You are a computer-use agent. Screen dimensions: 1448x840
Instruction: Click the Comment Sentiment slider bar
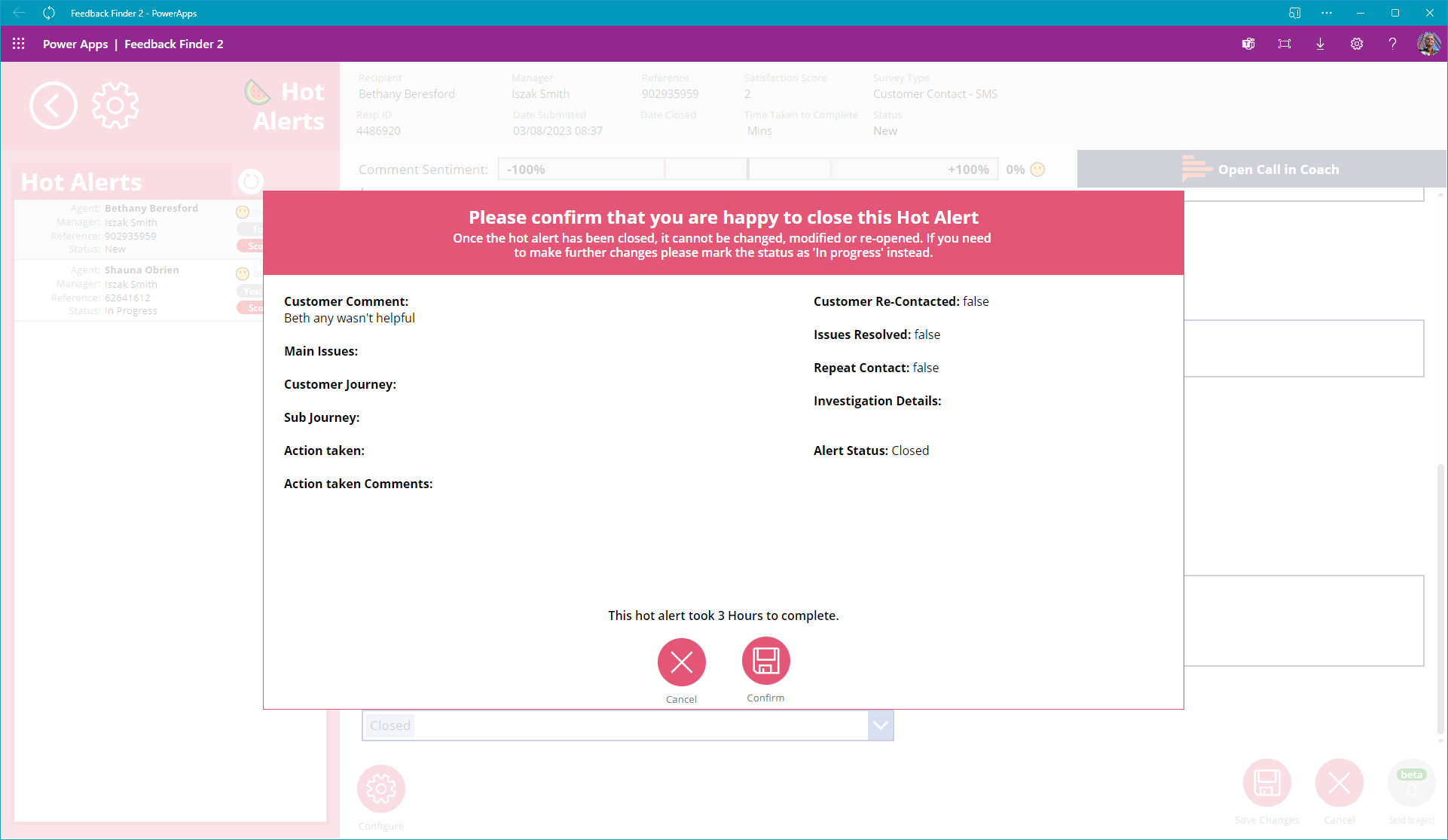click(747, 170)
